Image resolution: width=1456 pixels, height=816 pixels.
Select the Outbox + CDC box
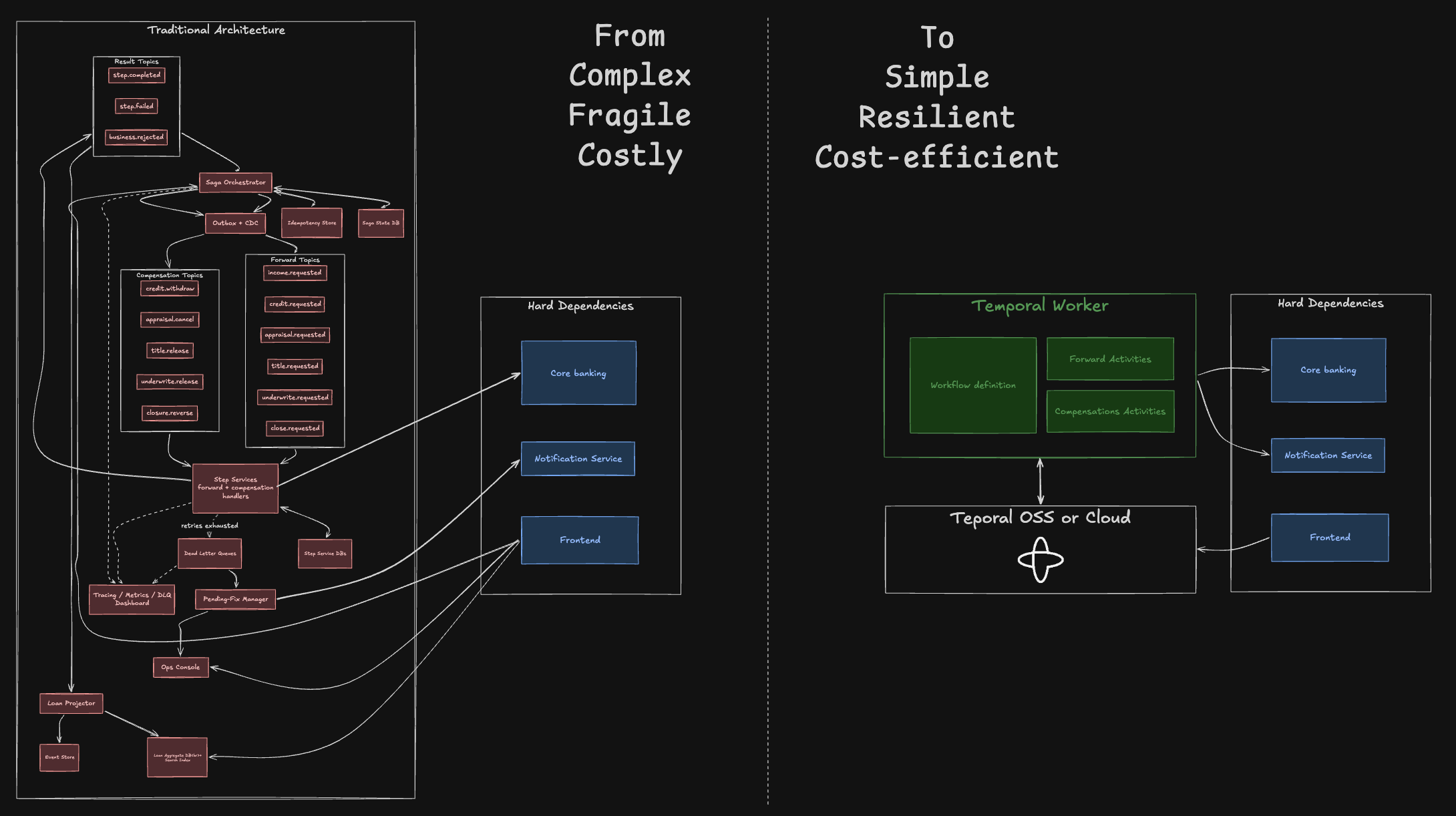(235, 223)
